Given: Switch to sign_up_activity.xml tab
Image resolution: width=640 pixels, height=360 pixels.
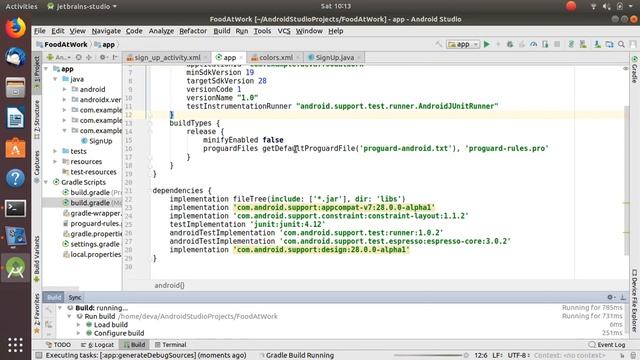Looking at the screenshot, I should tap(167, 58).
